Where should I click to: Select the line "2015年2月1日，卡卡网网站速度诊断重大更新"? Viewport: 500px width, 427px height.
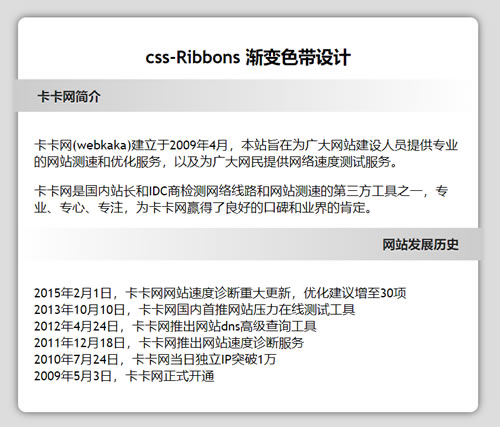(220, 293)
